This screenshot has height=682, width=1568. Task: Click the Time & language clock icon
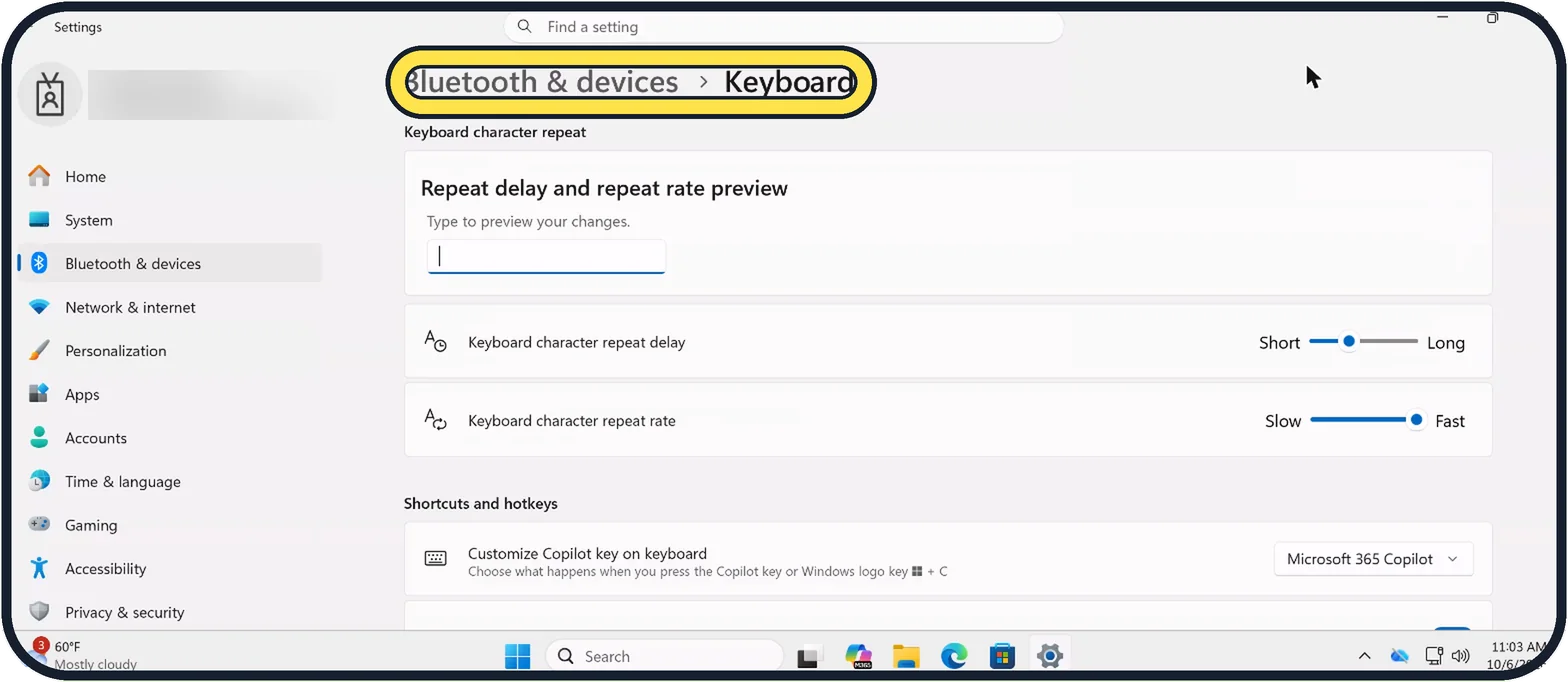point(39,481)
